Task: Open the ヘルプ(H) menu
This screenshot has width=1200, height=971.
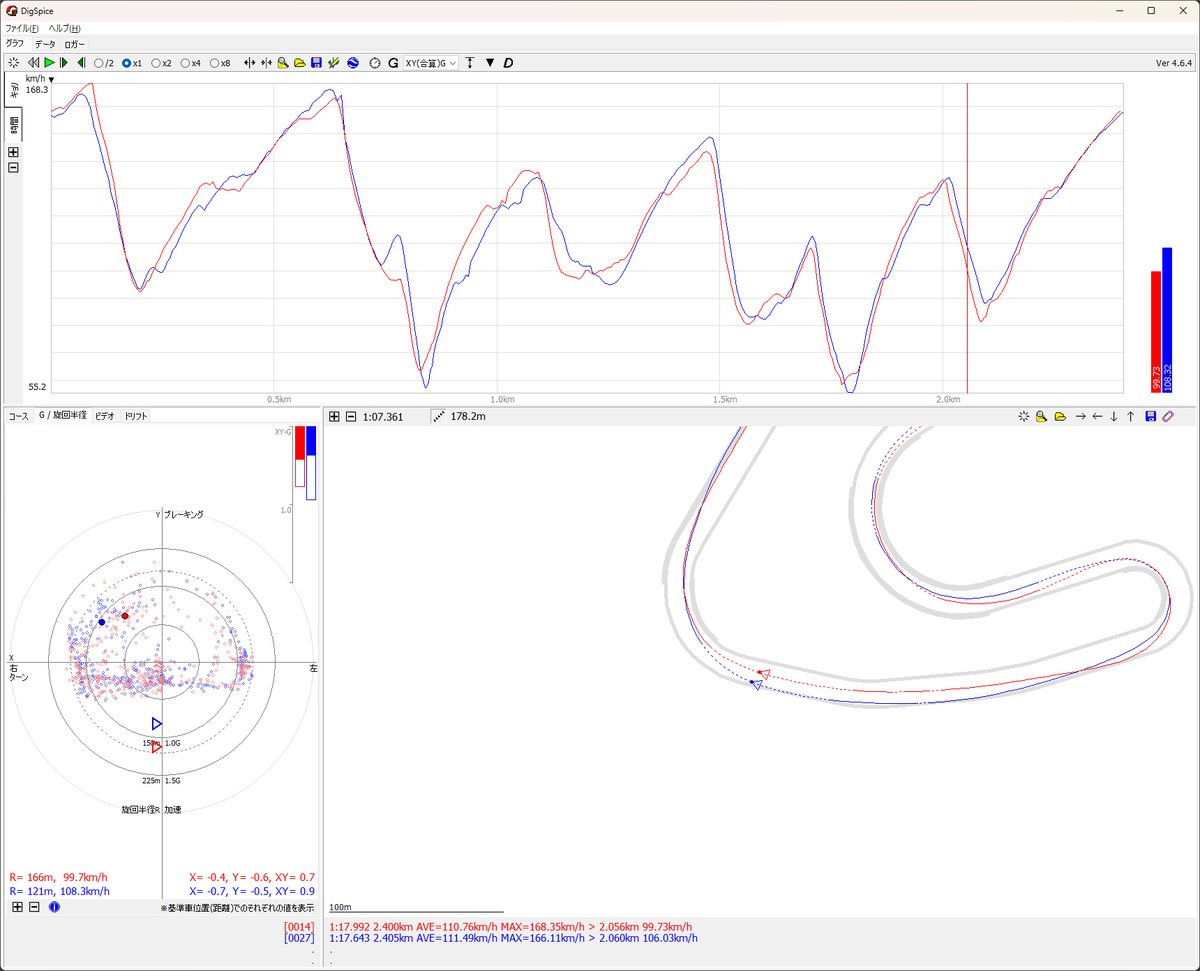Action: (65, 28)
